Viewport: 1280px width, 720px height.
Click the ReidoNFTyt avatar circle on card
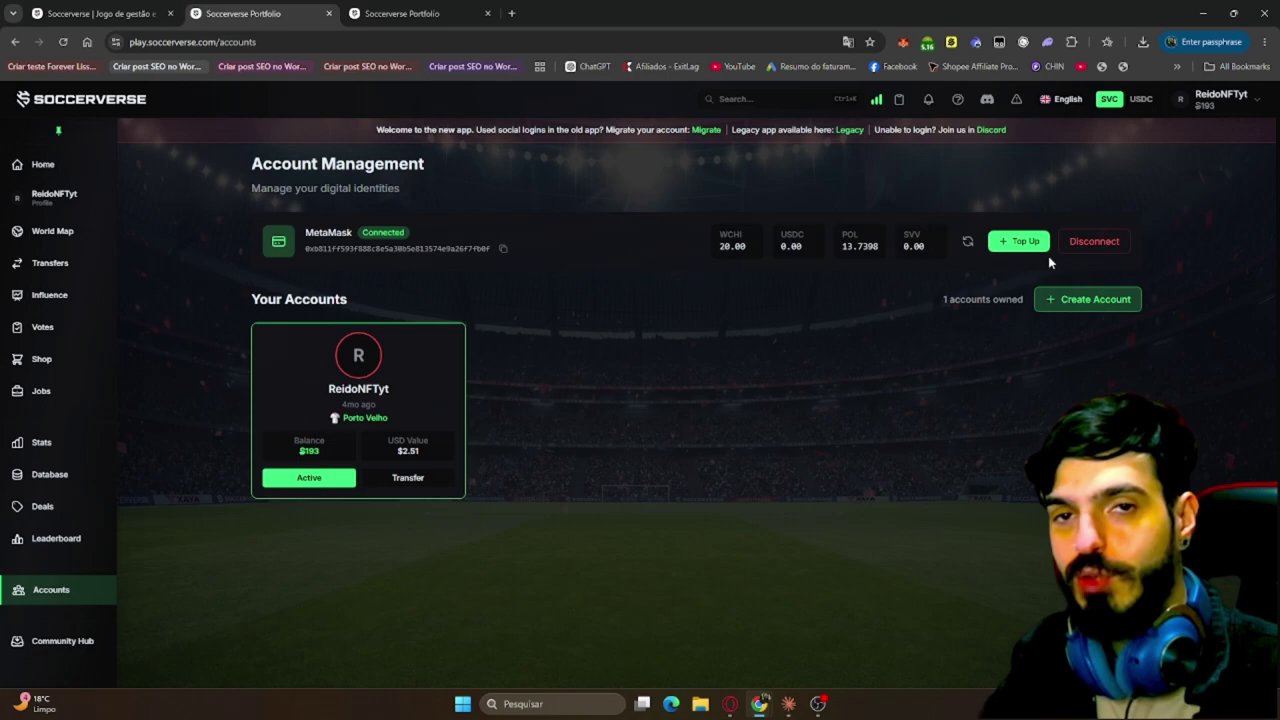[x=358, y=355]
